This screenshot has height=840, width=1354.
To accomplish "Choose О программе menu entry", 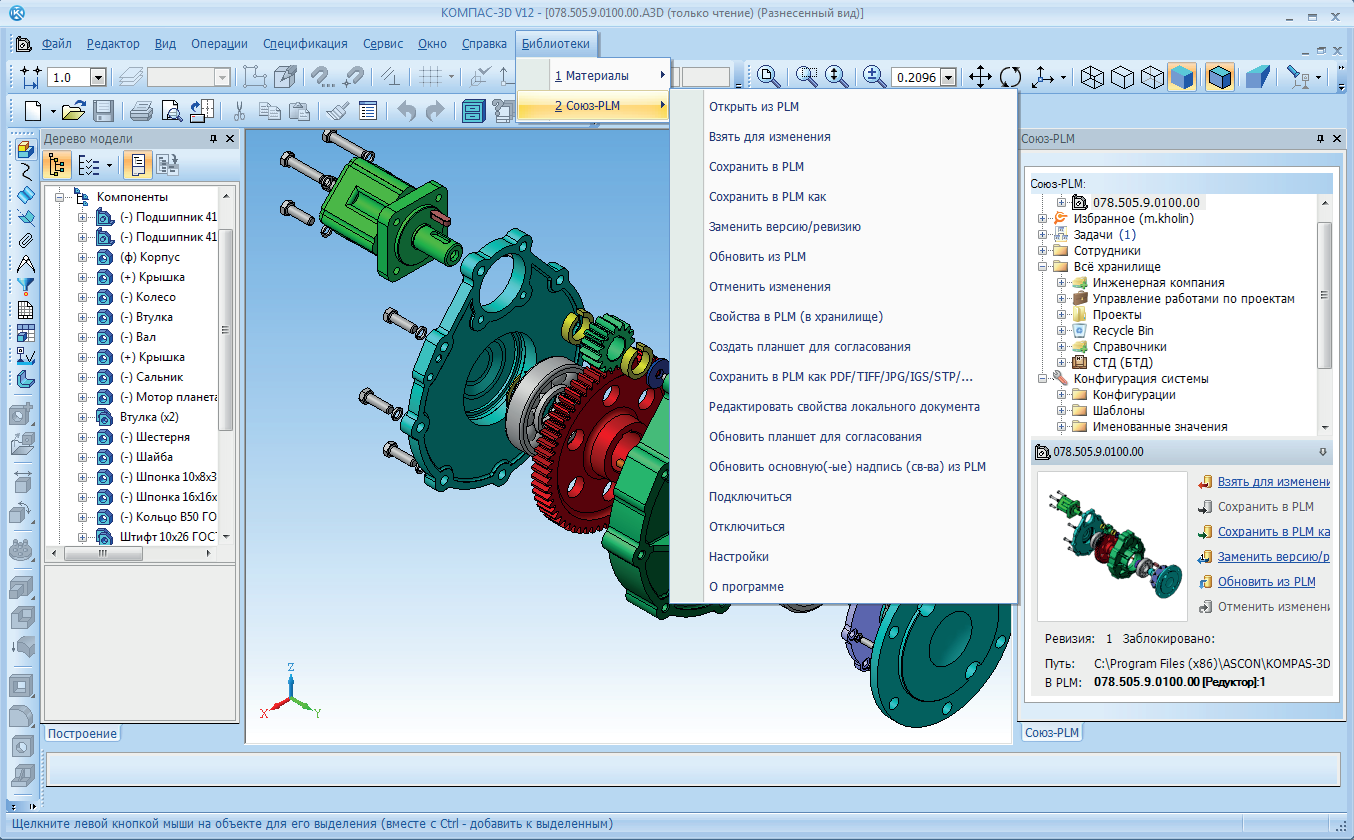I will [844, 586].
